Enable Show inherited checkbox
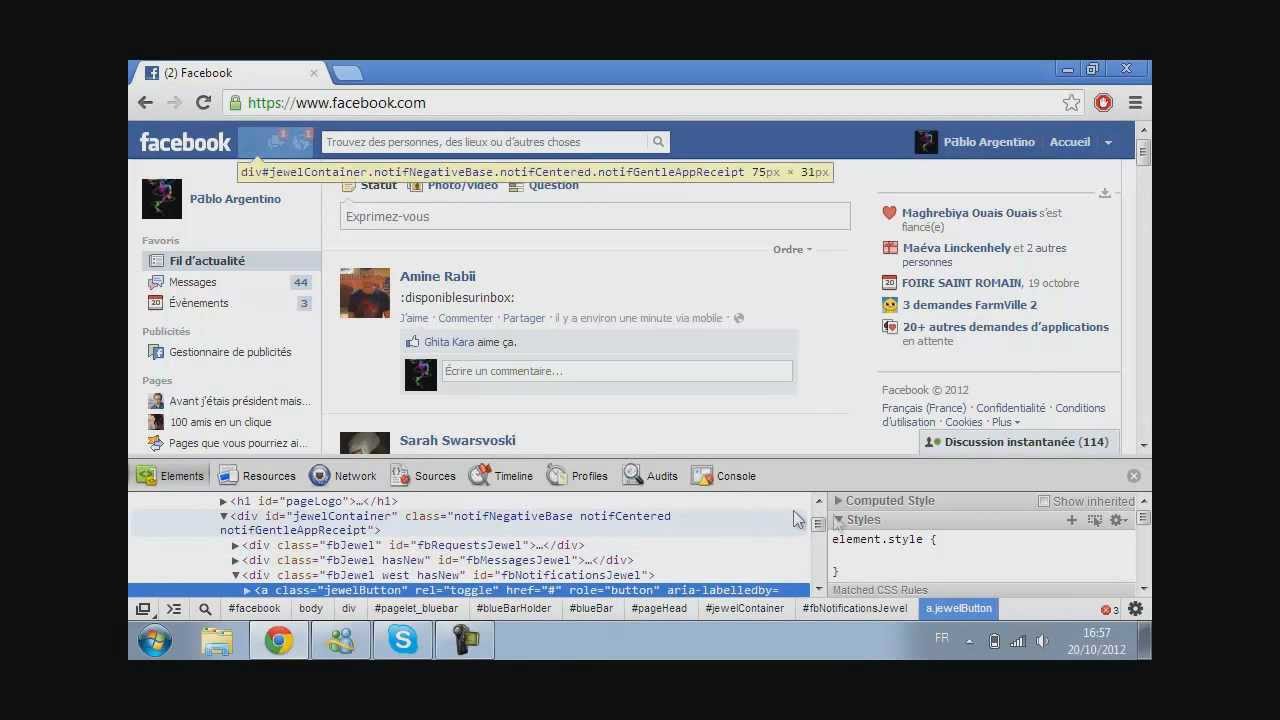Viewport: 1280px width, 720px height. [x=1044, y=501]
